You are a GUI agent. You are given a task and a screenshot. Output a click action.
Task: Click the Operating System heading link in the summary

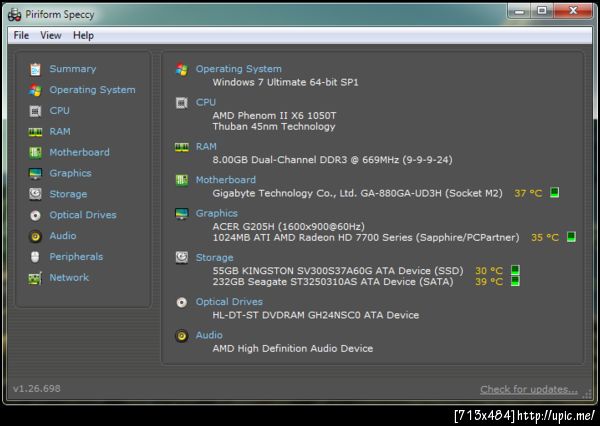pyautogui.click(x=238, y=69)
